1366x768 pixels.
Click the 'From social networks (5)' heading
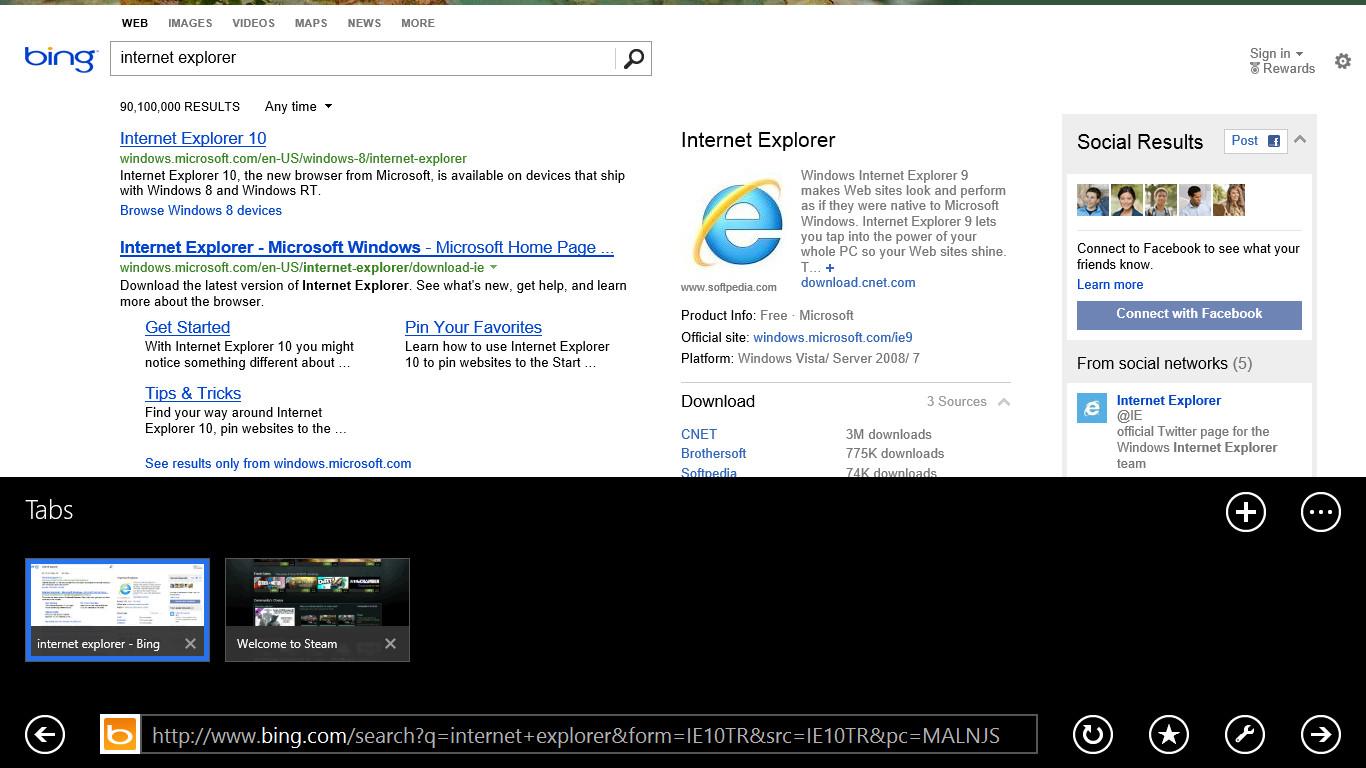pos(1164,364)
